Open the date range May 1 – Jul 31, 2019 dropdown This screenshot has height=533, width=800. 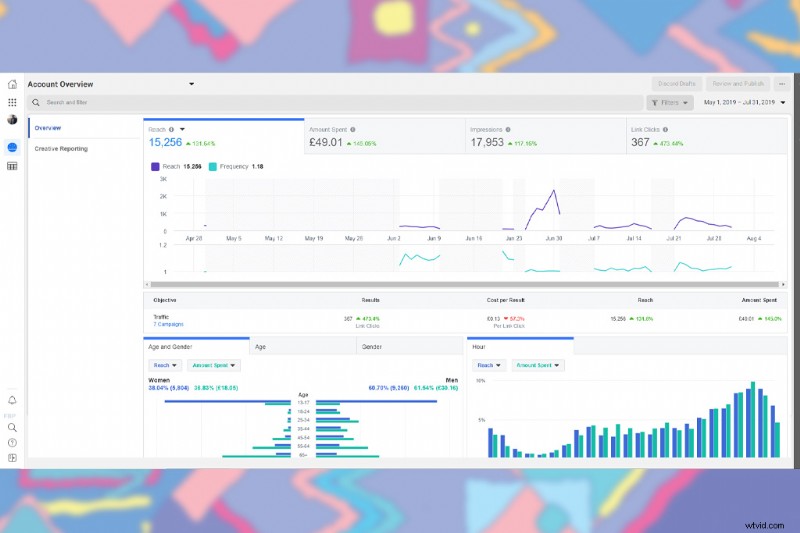pyautogui.click(x=744, y=103)
